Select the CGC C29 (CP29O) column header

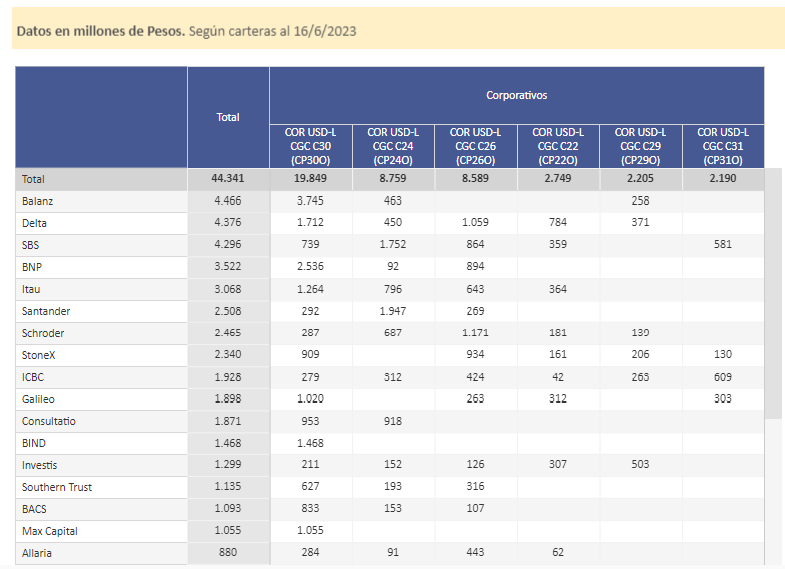click(x=640, y=145)
